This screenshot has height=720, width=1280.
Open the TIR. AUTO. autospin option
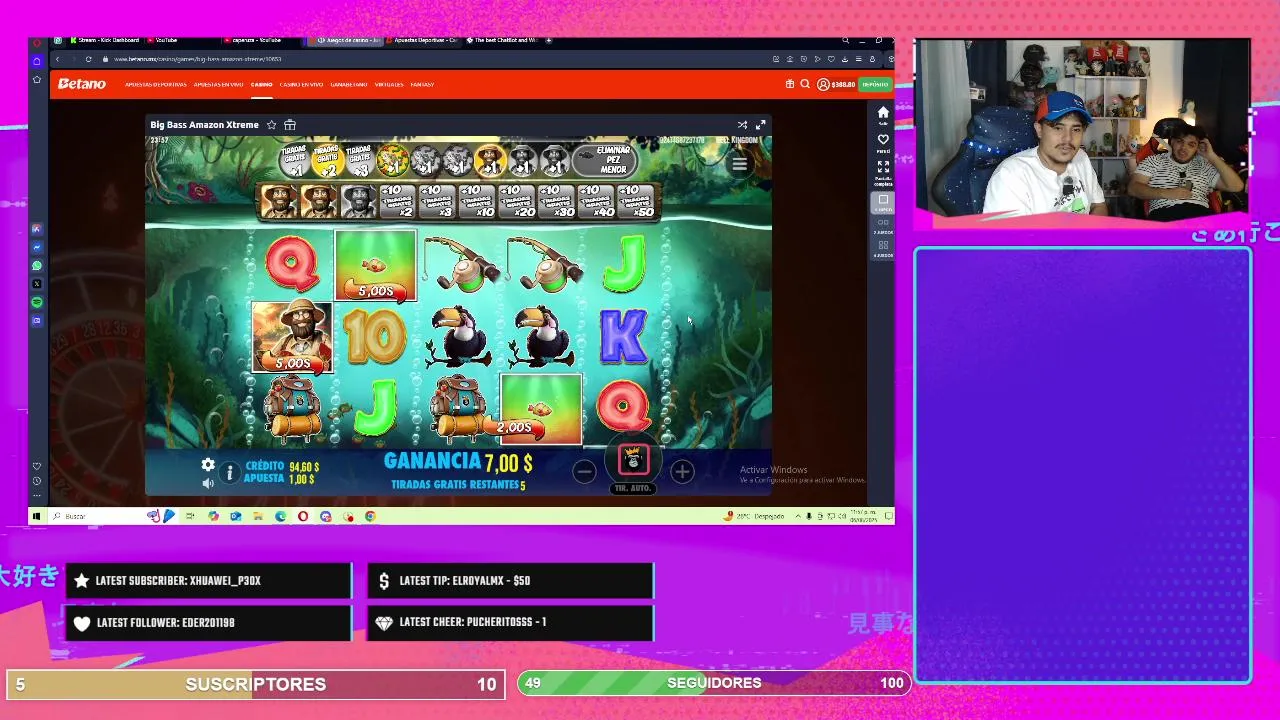(x=633, y=488)
